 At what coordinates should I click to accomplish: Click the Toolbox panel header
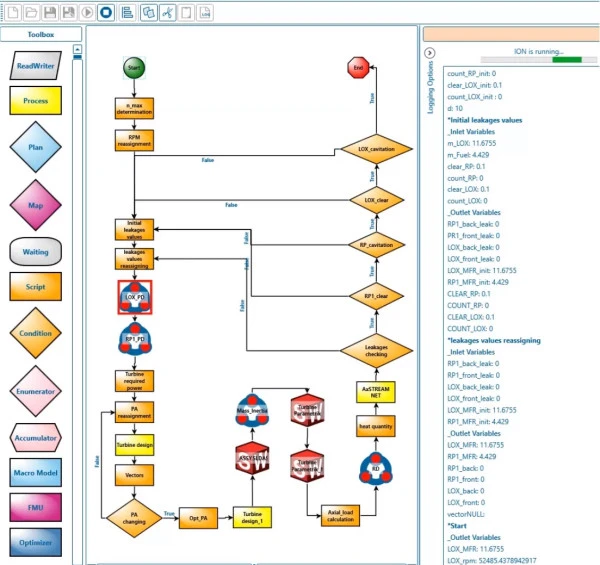(x=41, y=34)
